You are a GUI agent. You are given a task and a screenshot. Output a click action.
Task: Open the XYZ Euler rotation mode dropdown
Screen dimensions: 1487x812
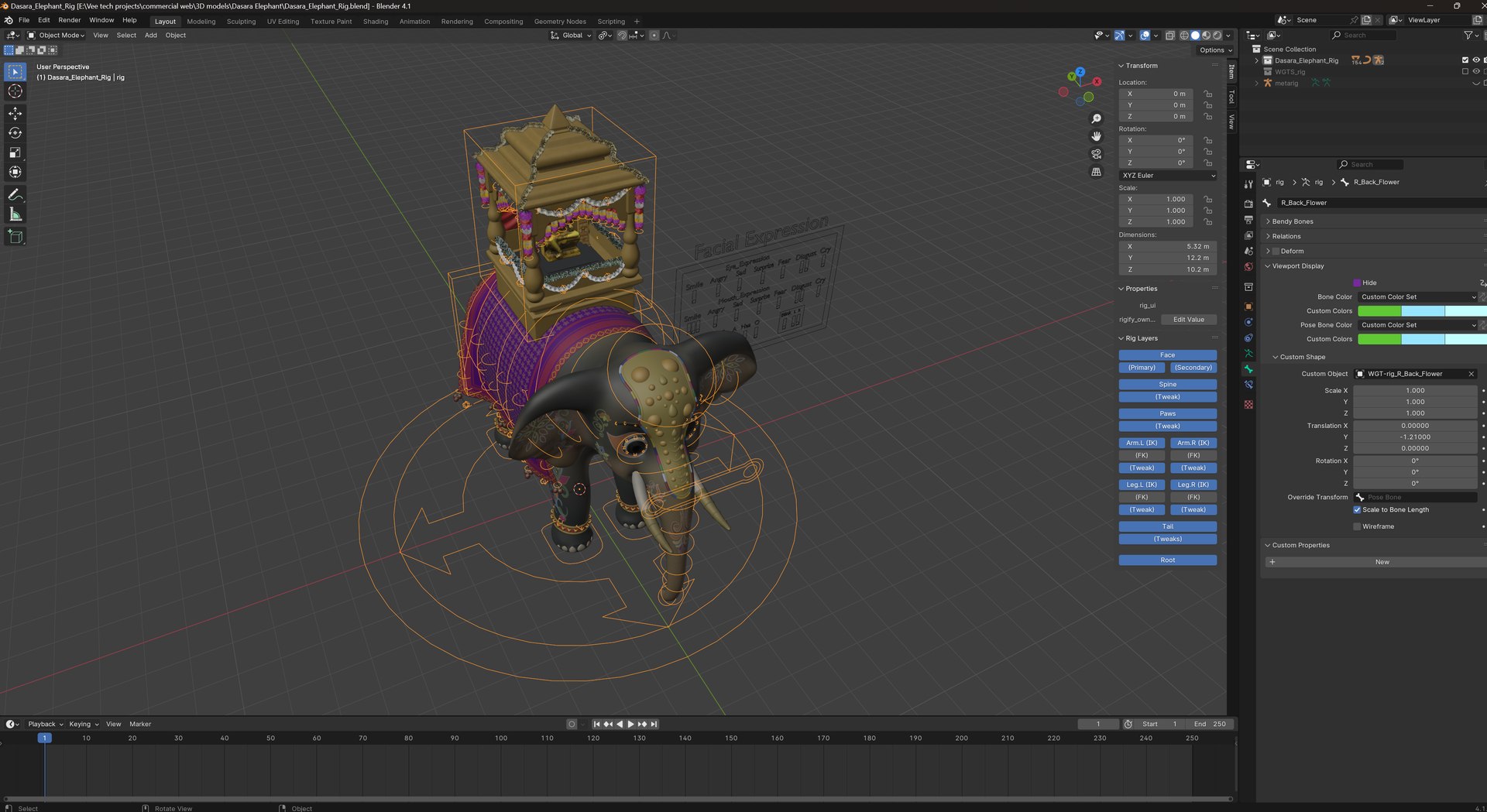(1168, 176)
